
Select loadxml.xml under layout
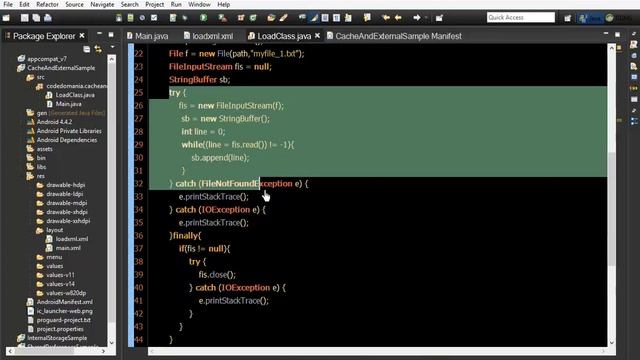67,239
